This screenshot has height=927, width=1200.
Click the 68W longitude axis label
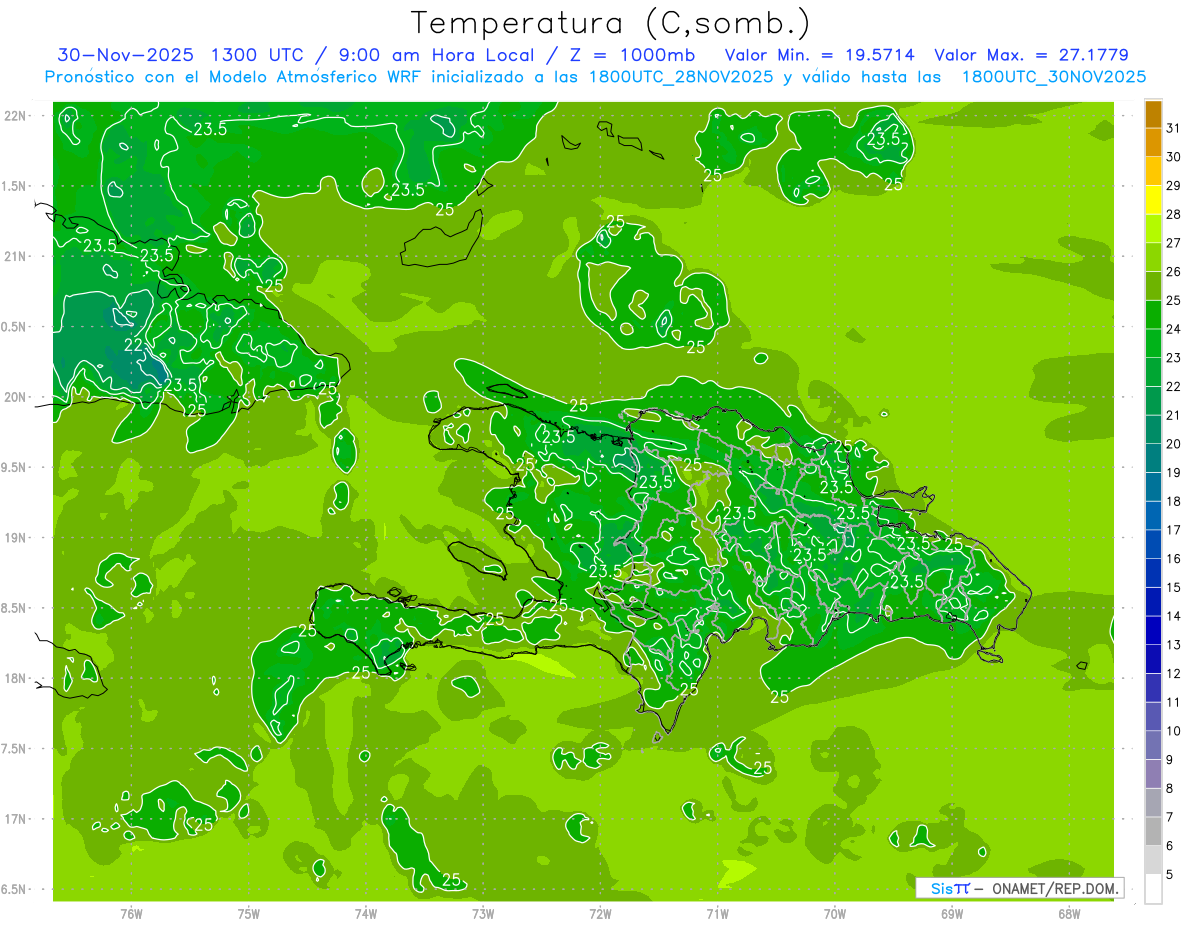(x=1069, y=914)
